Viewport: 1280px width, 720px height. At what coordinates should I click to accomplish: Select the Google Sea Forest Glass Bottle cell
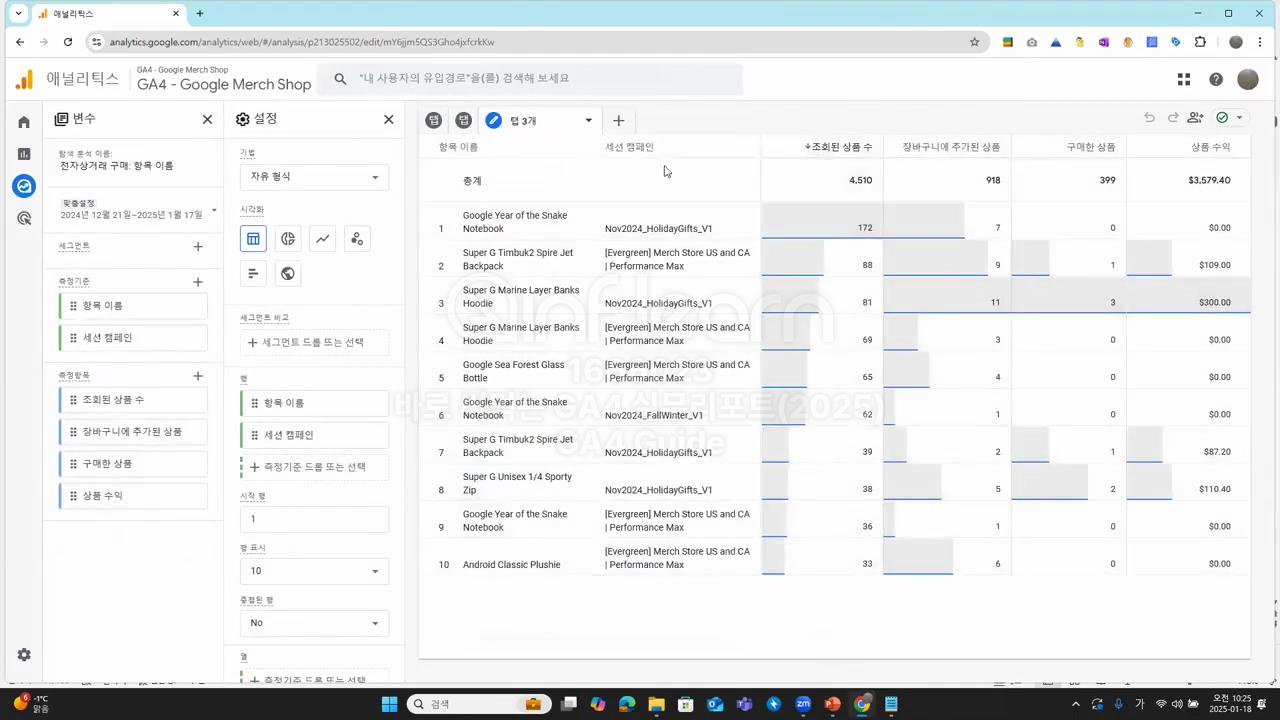tap(513, 372)
